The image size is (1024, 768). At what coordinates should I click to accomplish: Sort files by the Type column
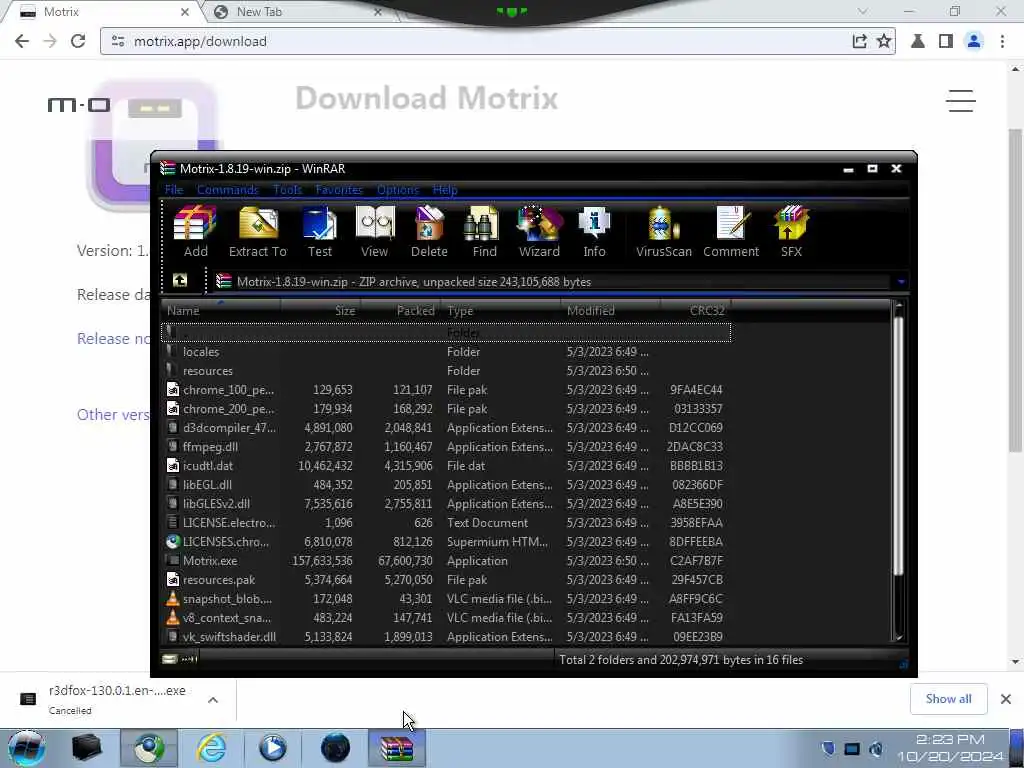tap(501, 311)
